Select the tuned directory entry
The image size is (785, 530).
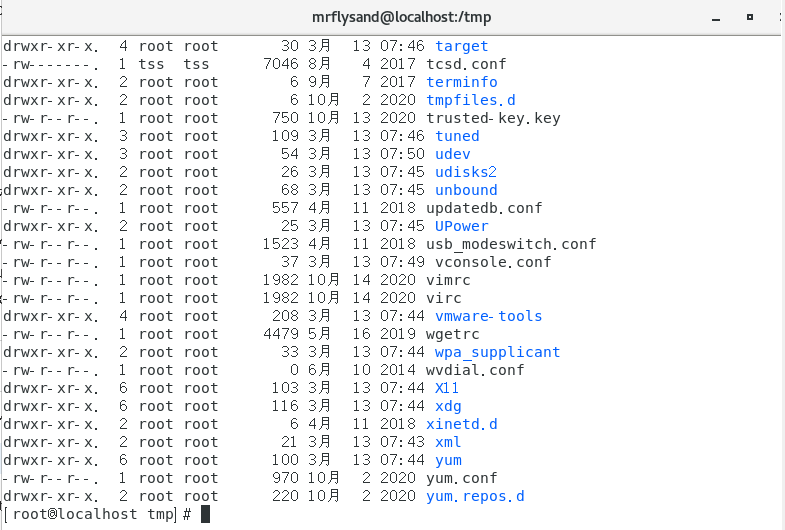(457, 136)
